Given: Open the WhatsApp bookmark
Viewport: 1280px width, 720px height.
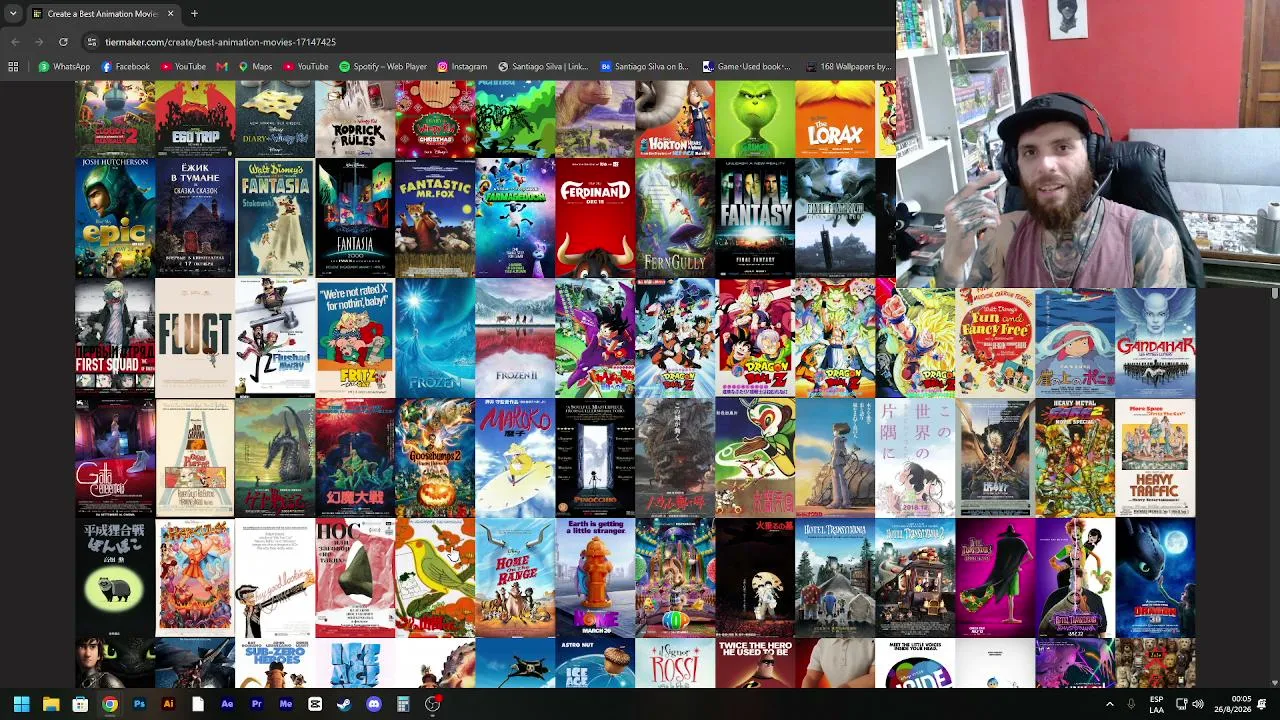Looking at the screenshot, I should click(64, 67).
